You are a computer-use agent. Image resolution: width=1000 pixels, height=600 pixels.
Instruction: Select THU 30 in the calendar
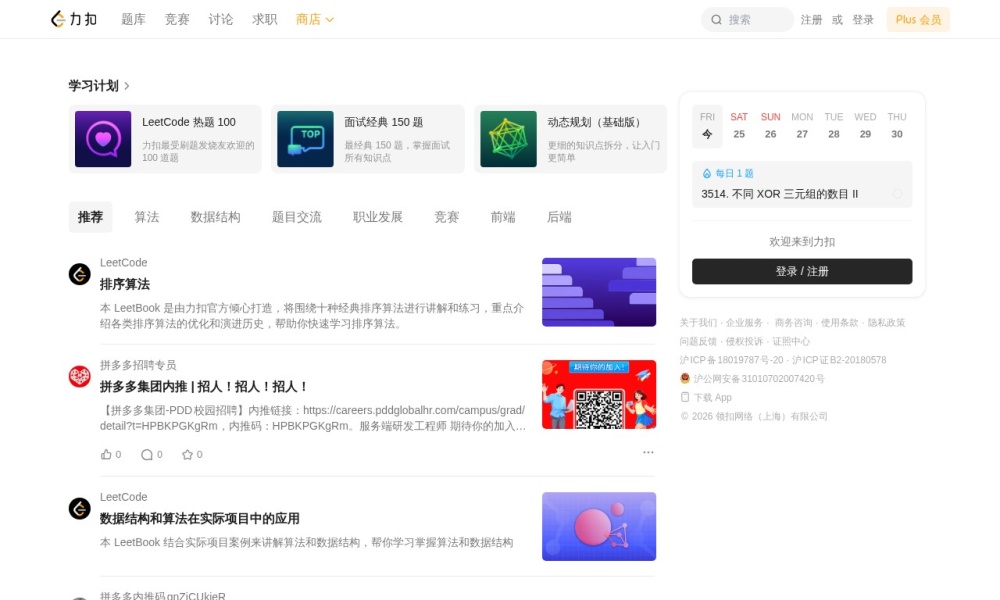tap(897, 126)
